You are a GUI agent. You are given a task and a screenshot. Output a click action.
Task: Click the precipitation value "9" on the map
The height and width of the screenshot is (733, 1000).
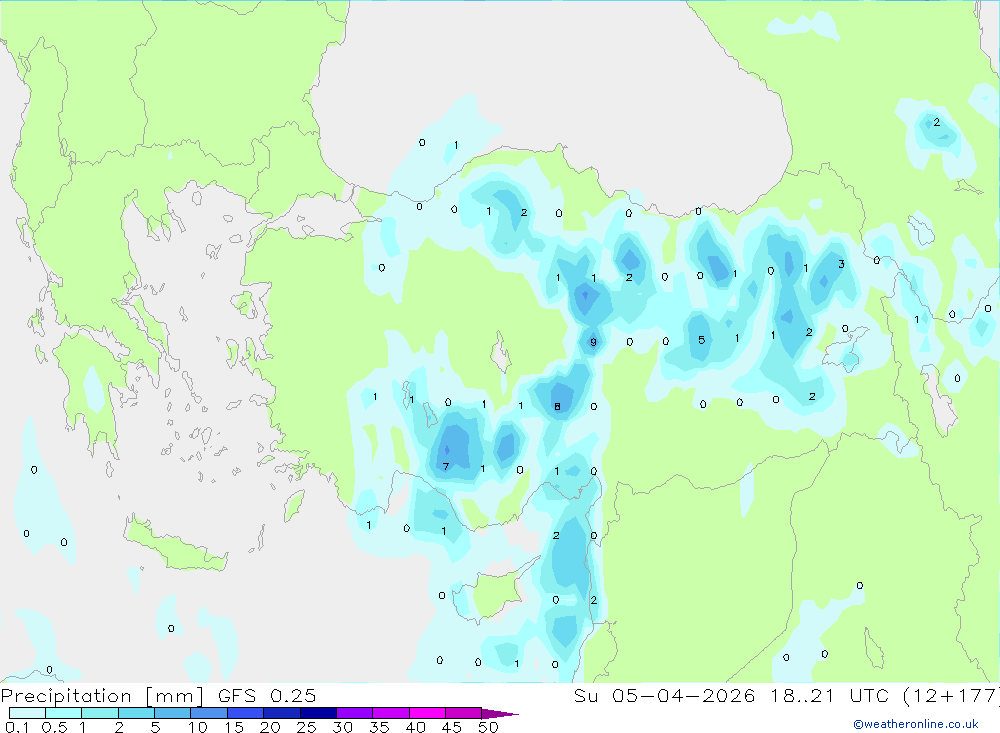pos(593,342)
